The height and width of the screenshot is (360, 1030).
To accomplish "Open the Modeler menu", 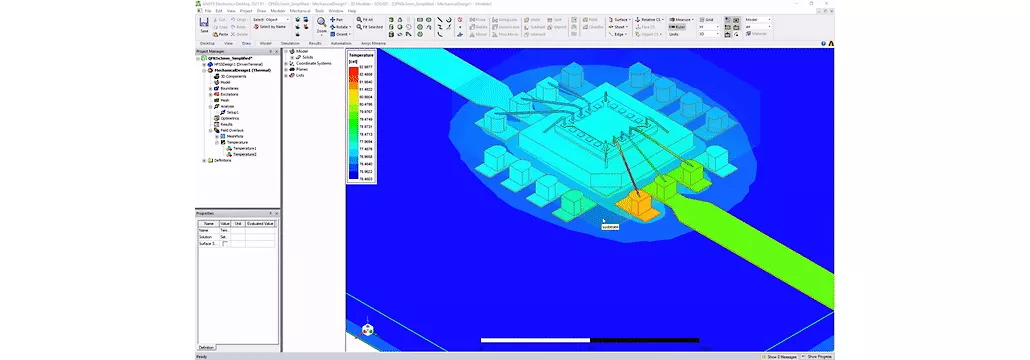I will coord(278,11).
